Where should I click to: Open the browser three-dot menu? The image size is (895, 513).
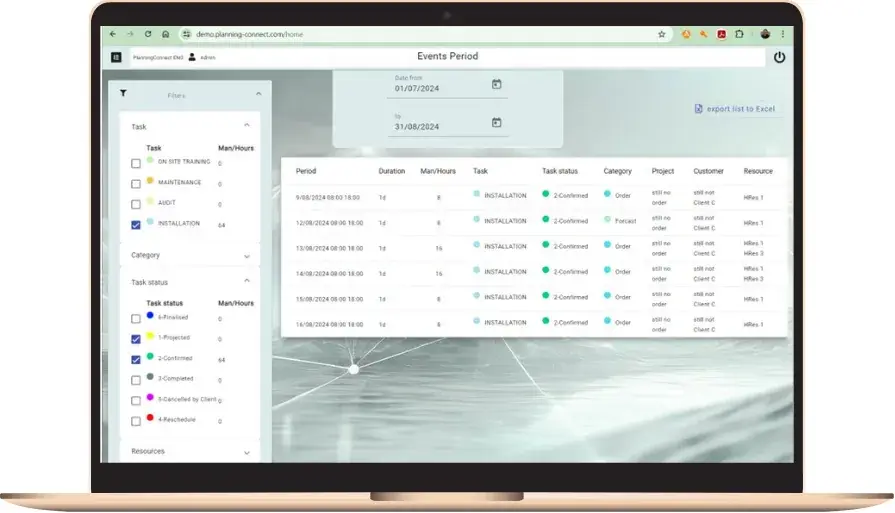point(783,34)
